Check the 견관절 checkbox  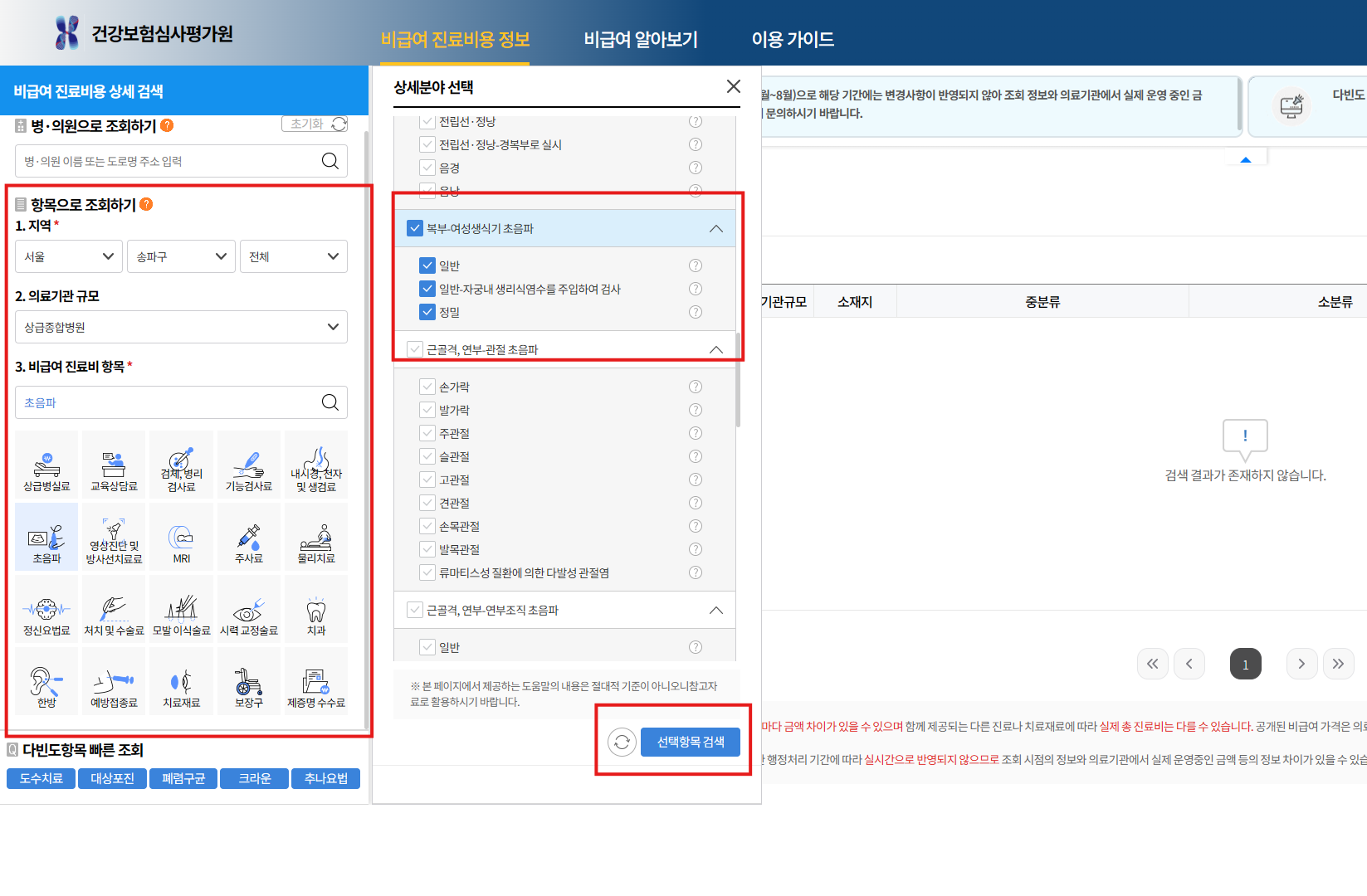[427, 503]
